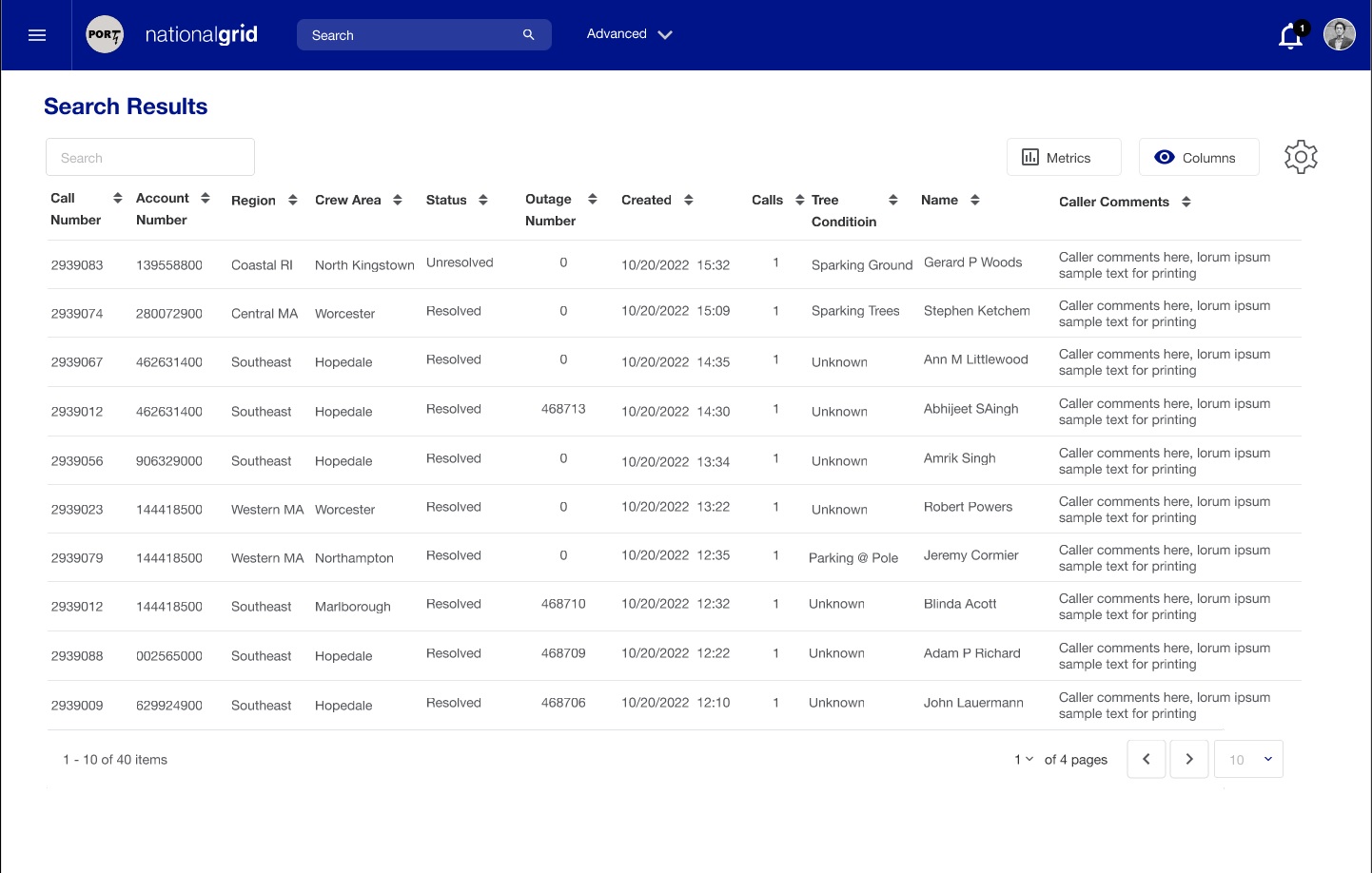Sort table by Created date
This screenshot has height=873, width=1372.
(x=689, y=200)
